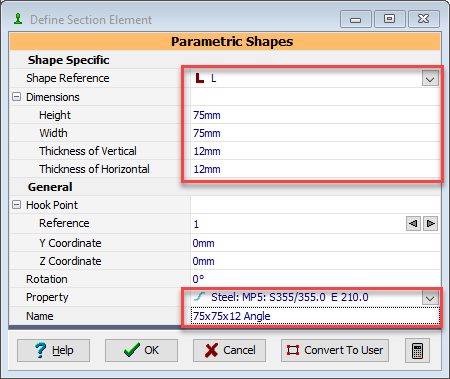Select the Name label
450x379 pixels.
(x=40, y=316)
